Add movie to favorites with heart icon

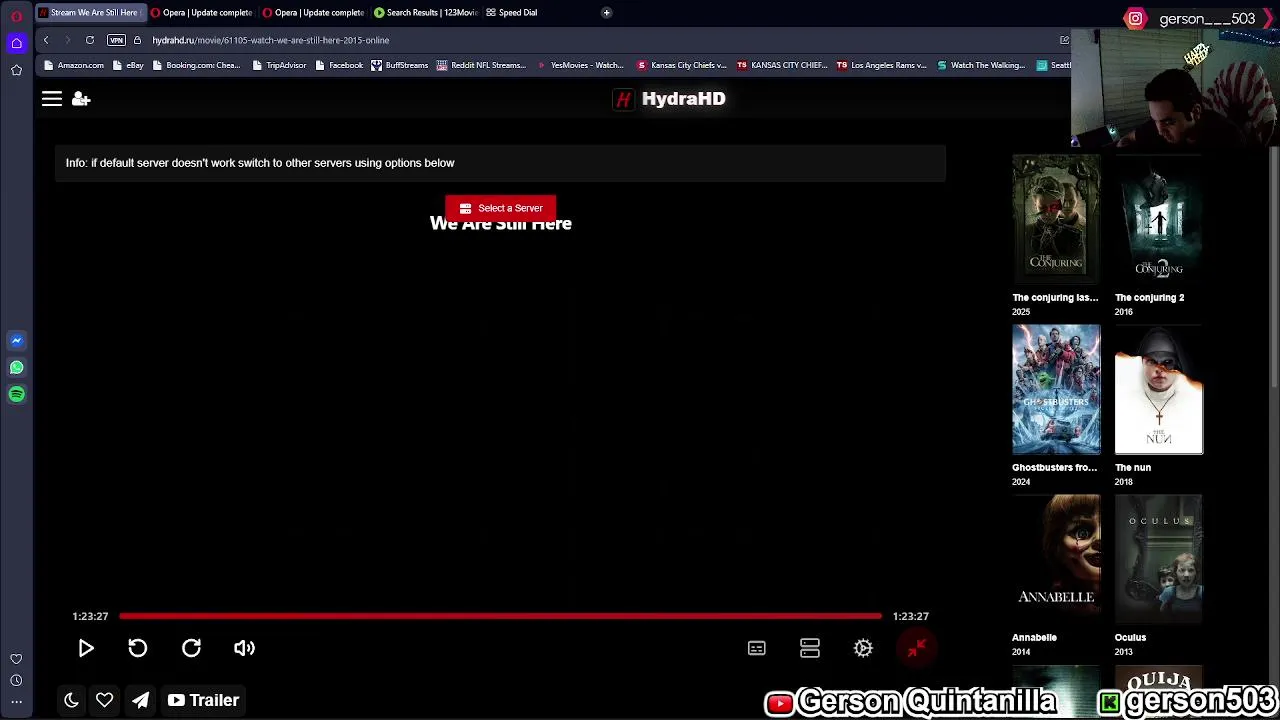click(x=104, y=700)
